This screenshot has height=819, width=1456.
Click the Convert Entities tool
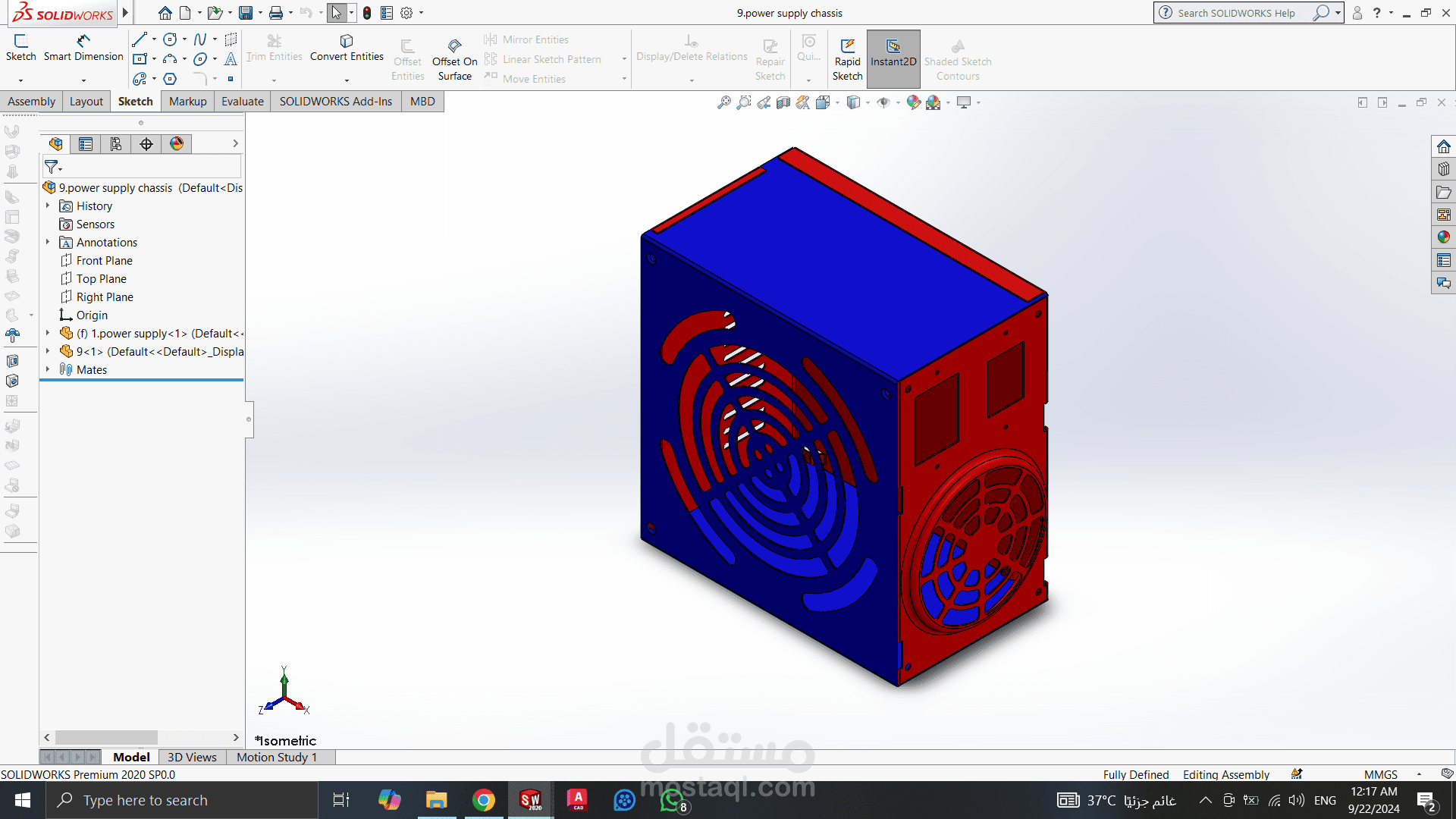click(347, 47)
